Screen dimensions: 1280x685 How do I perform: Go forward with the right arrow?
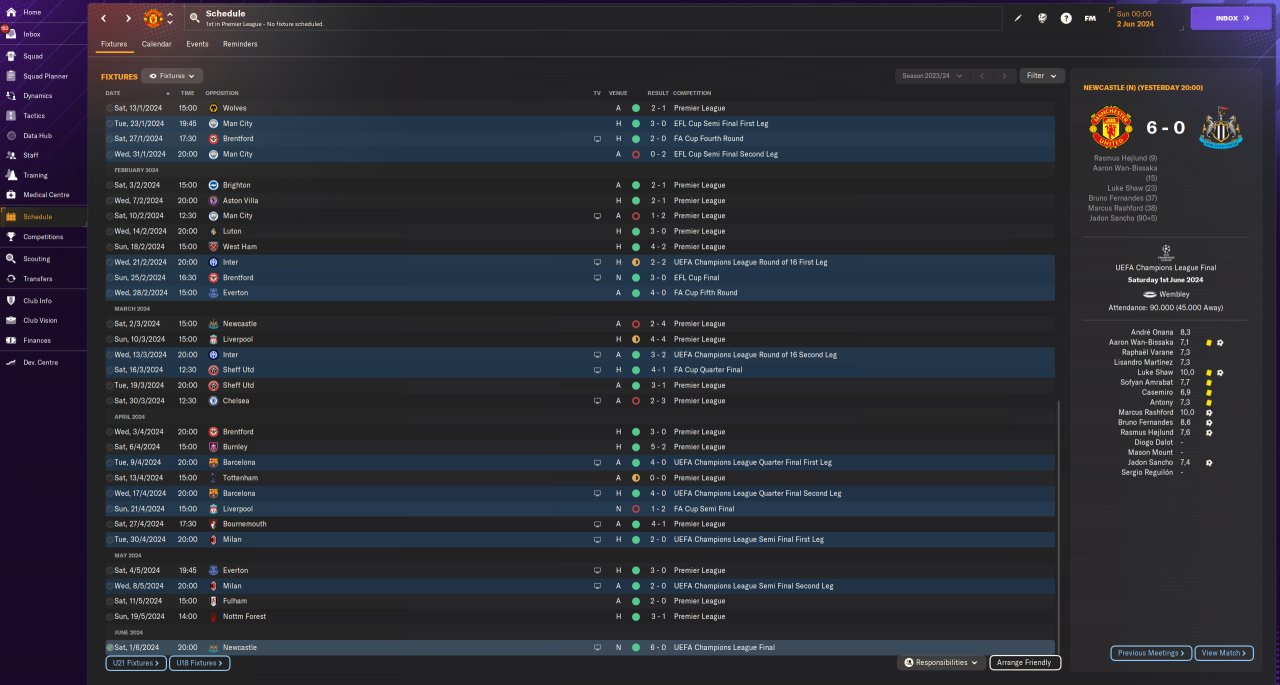(128, 18)
